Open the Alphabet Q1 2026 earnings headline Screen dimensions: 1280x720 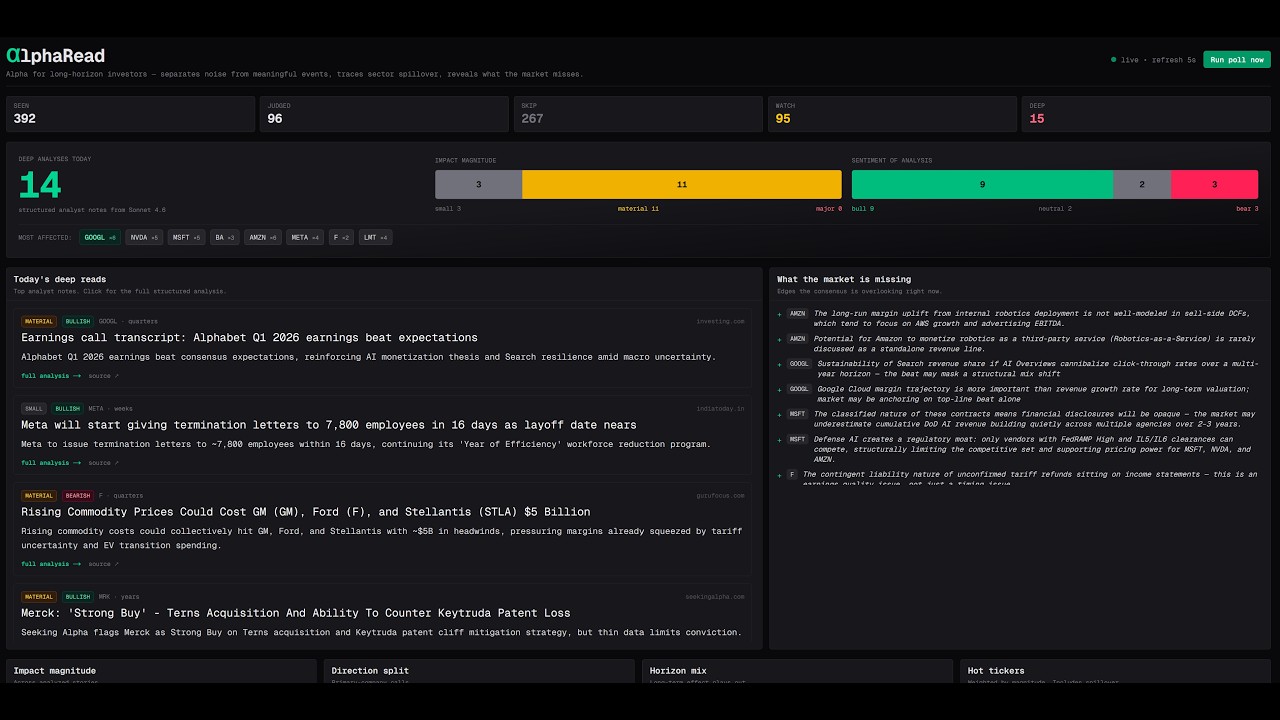tap(249, 338)
